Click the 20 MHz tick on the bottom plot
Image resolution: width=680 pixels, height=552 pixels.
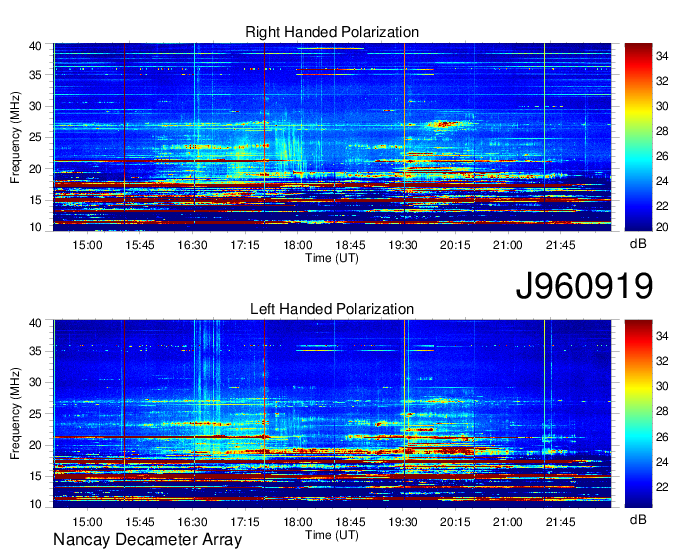point(36,445)
